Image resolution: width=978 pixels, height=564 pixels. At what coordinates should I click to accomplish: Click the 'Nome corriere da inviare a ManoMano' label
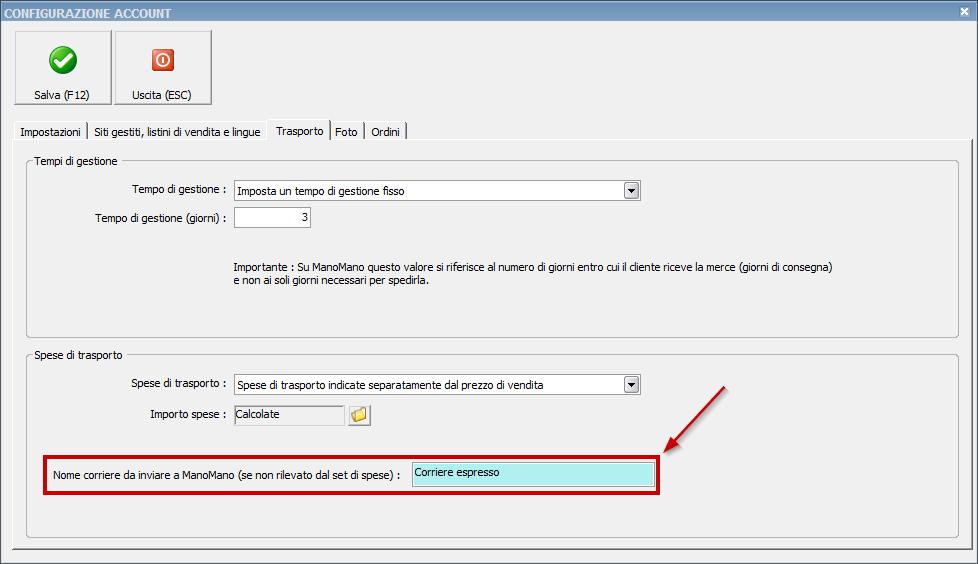[x=226, y=475]
